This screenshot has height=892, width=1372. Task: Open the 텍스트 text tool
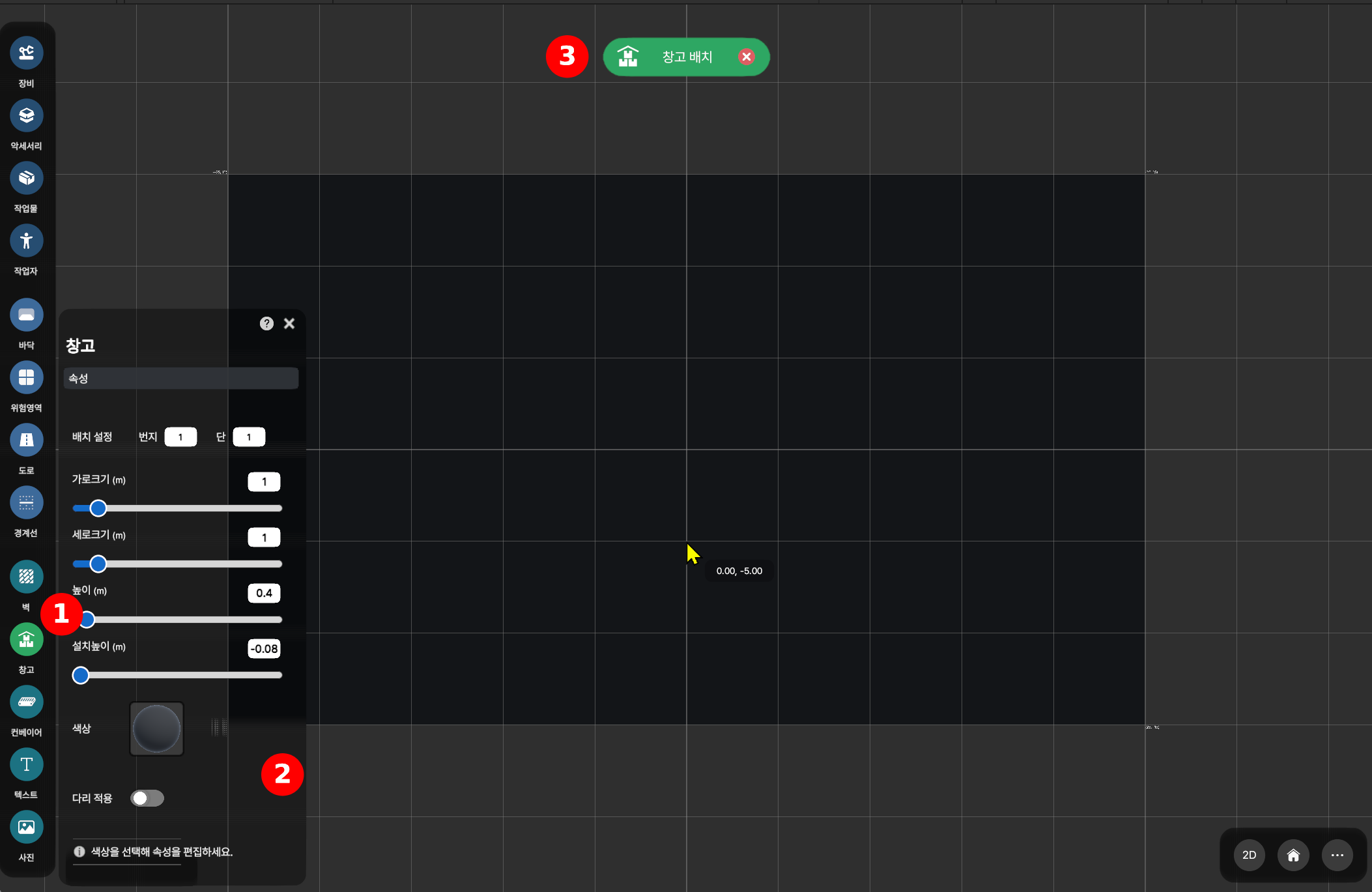pos(26,764)
